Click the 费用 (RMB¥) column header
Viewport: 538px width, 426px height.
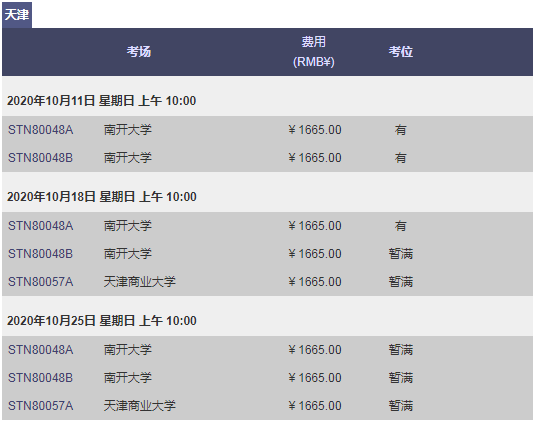coord(314,52)
